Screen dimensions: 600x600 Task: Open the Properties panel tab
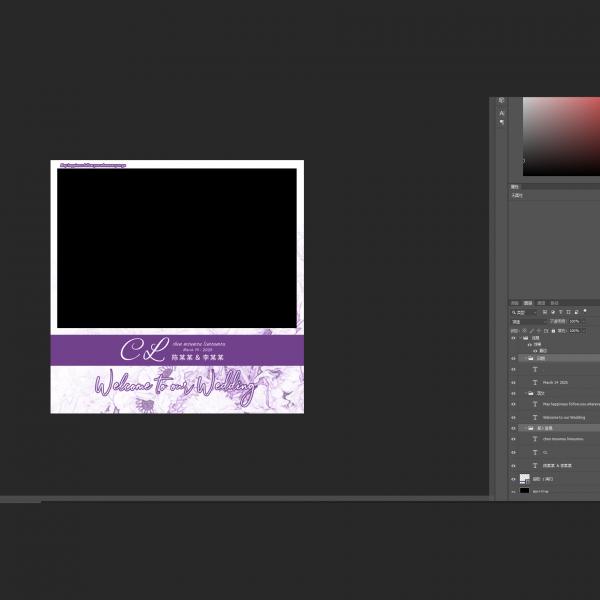tap(515, 186)
